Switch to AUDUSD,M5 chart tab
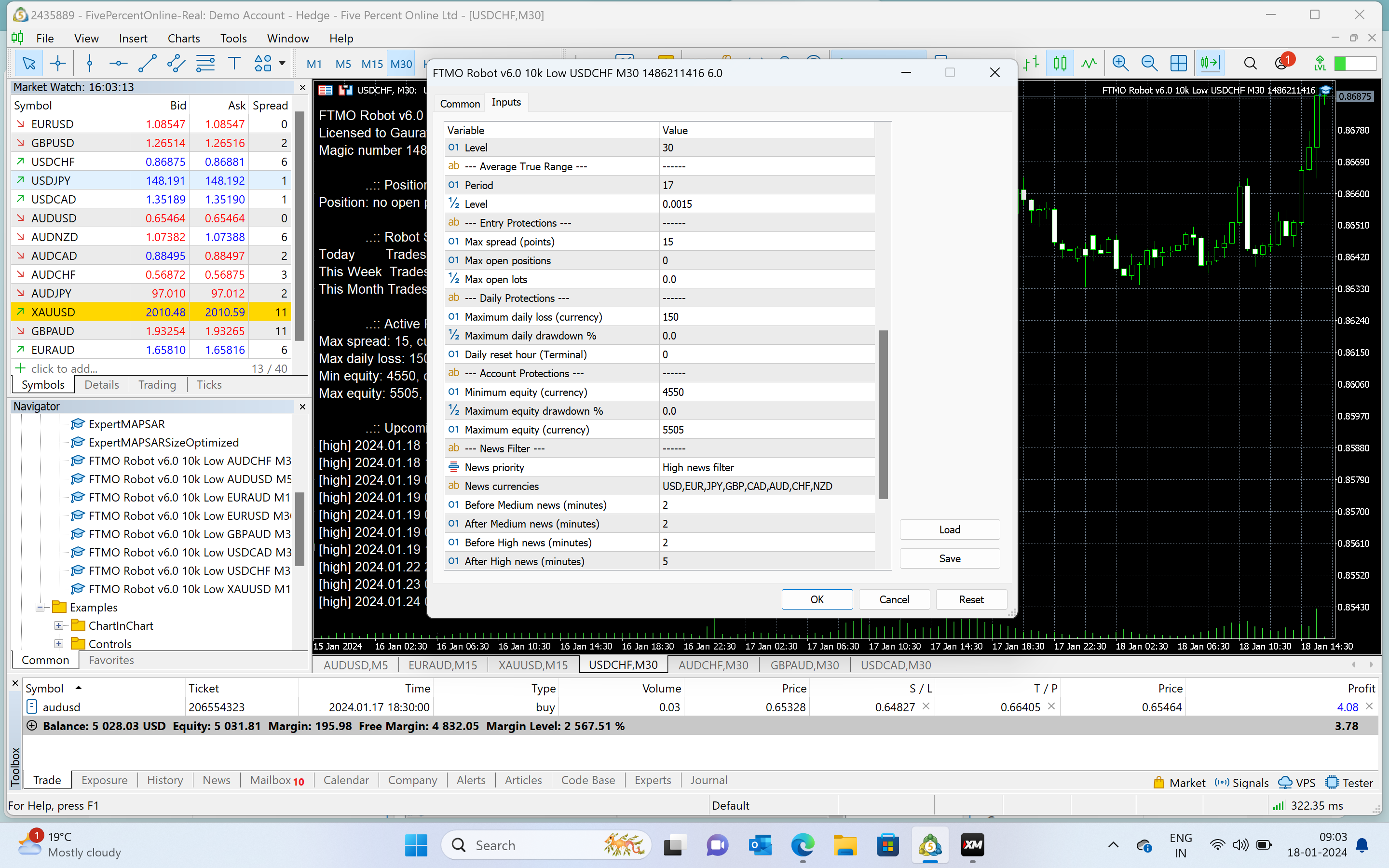Screen dimensions: 1389x868 tap(355, 665)
